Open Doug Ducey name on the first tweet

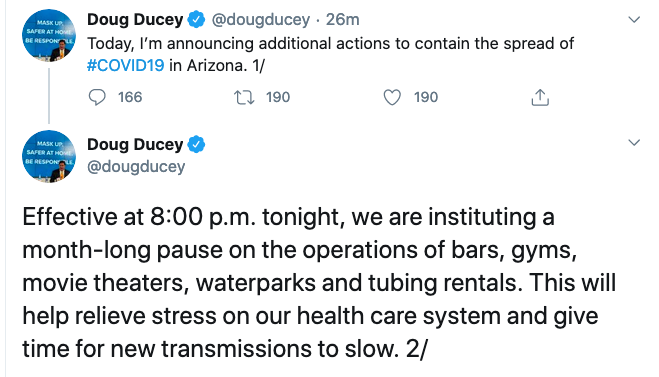coord(135,19)
